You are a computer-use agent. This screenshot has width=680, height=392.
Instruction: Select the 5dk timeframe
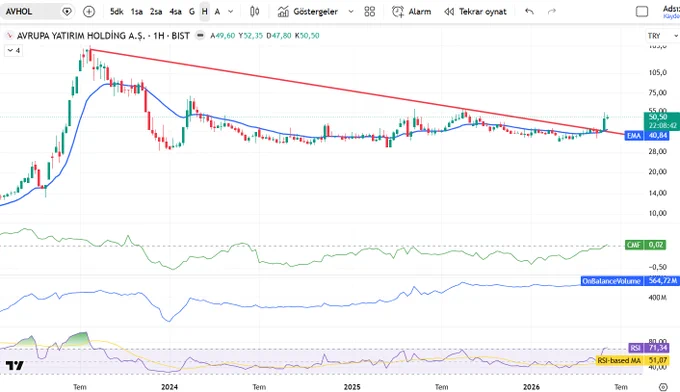(116, 12)
